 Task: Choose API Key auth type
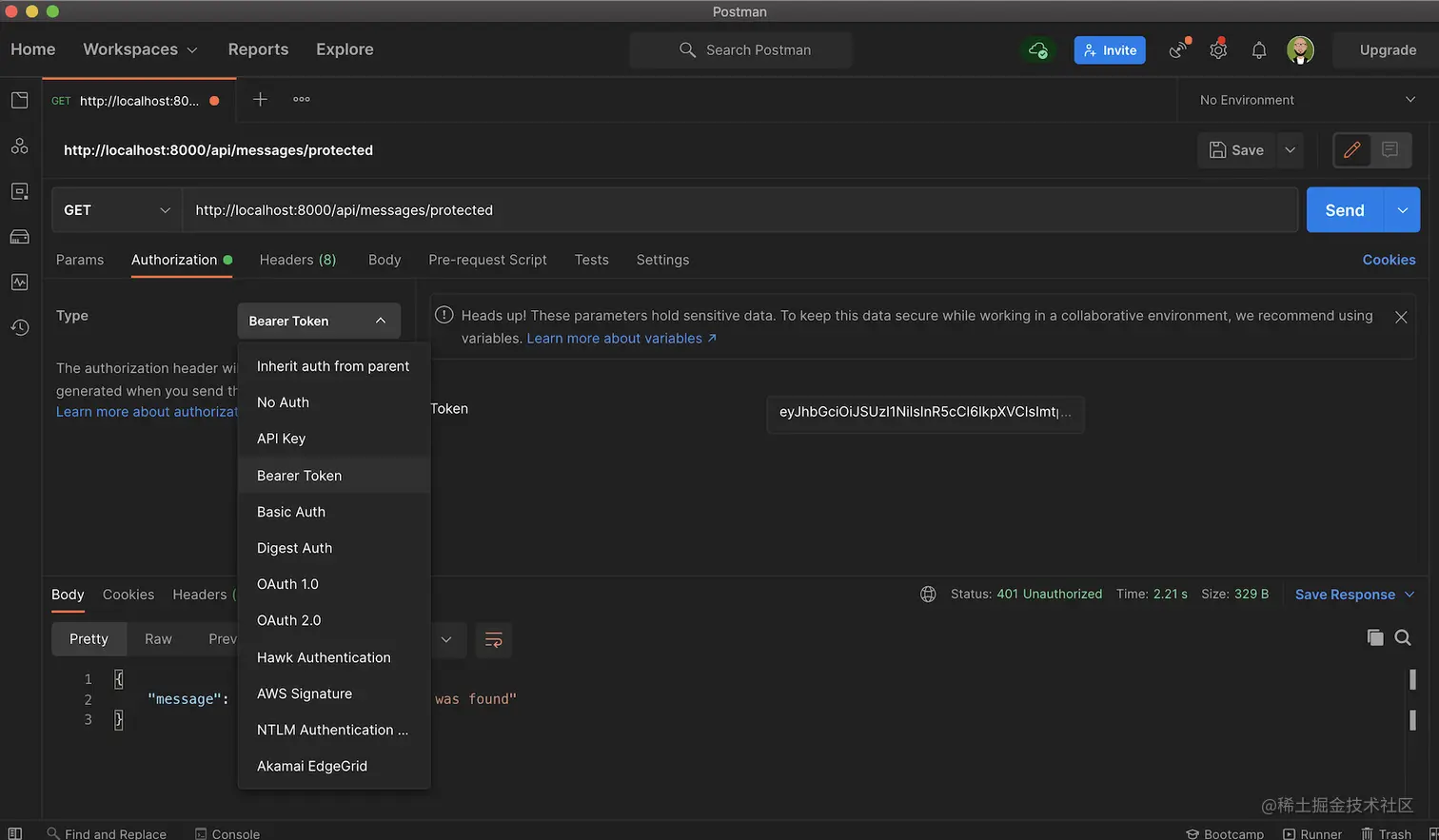[x=334, y=439]
